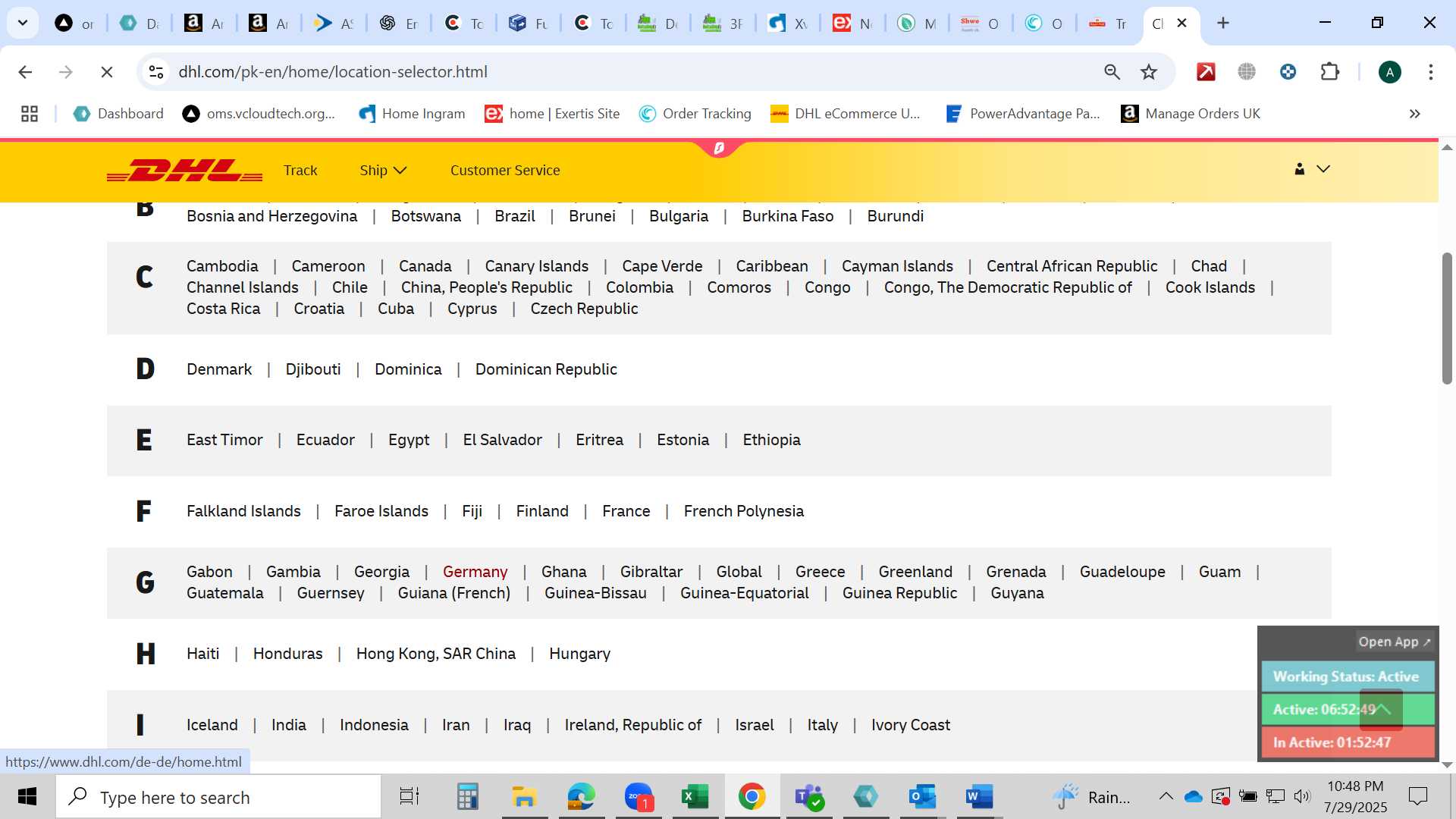Open DHL eCommerce bookmark
The width and height of the screenshot is (1456, 819).
point(846,114)
